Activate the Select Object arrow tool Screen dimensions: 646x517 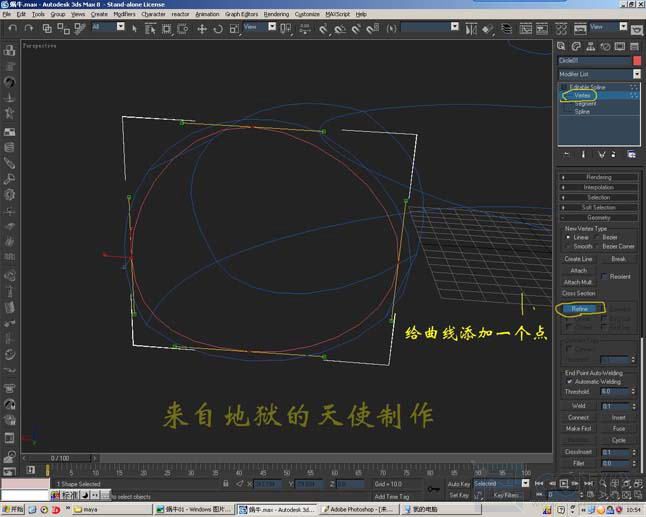tap(134, 29)
